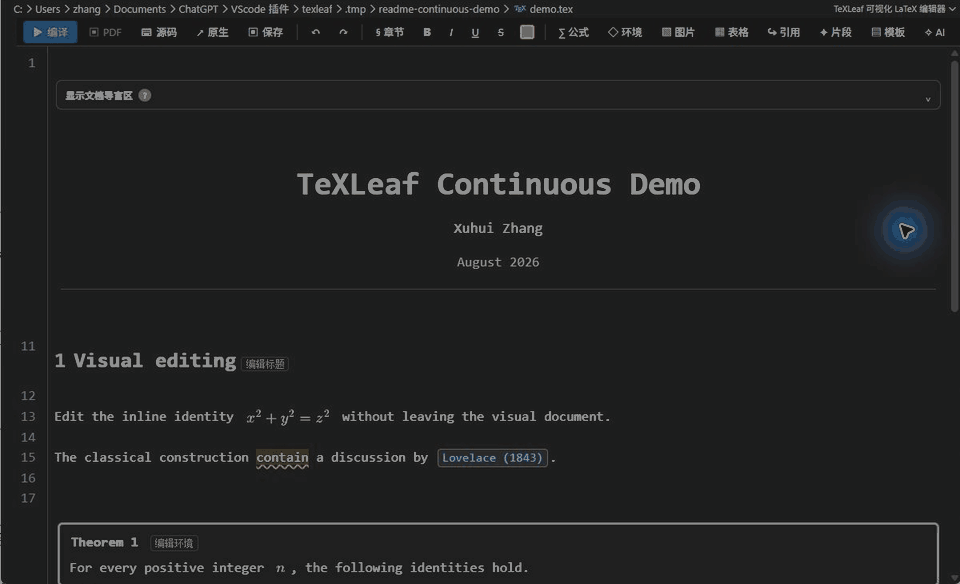Click breadcrumb file "demo.tex"

(551, 9)
